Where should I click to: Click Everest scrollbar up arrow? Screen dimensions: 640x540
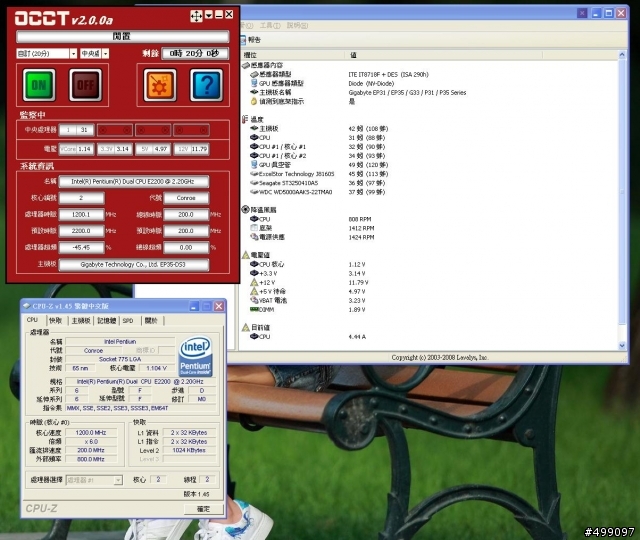tap(622, 54)
